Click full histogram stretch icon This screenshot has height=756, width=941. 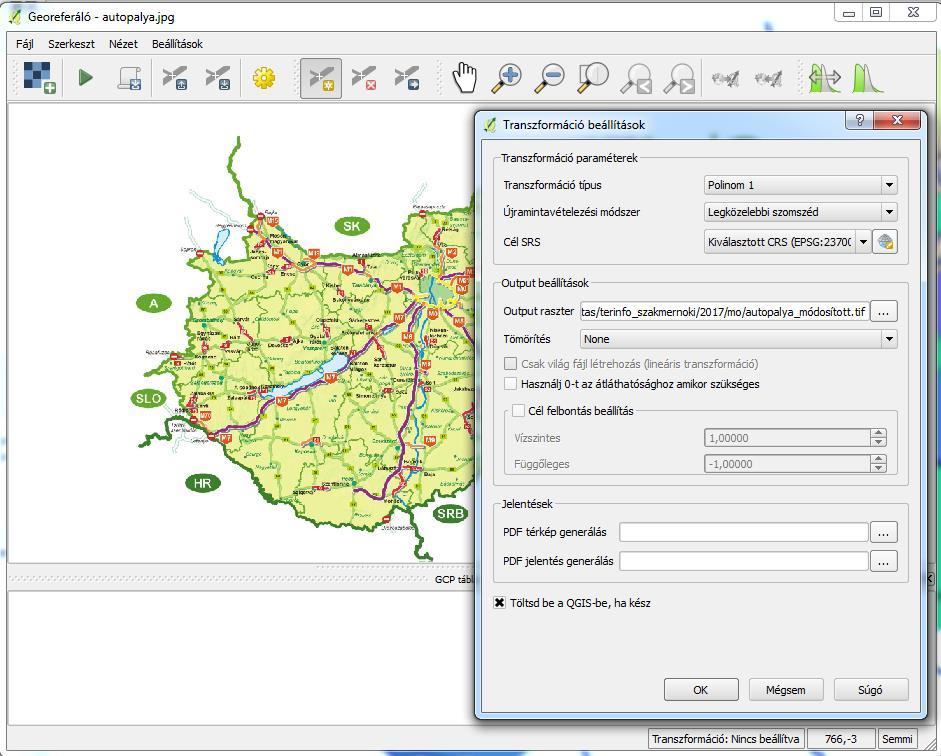(x=825, y=78)
